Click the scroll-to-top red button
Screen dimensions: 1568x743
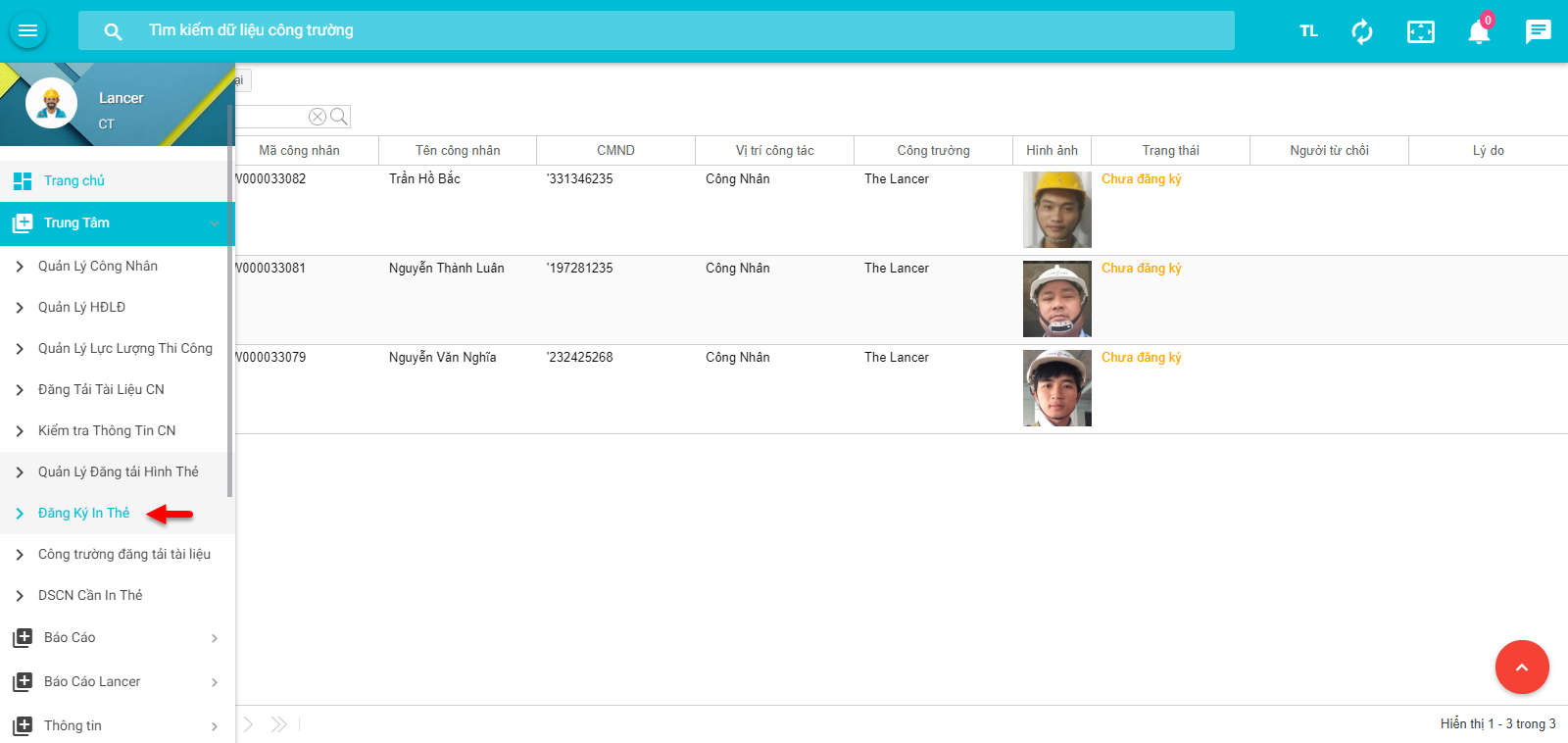tap(1521, 667)
